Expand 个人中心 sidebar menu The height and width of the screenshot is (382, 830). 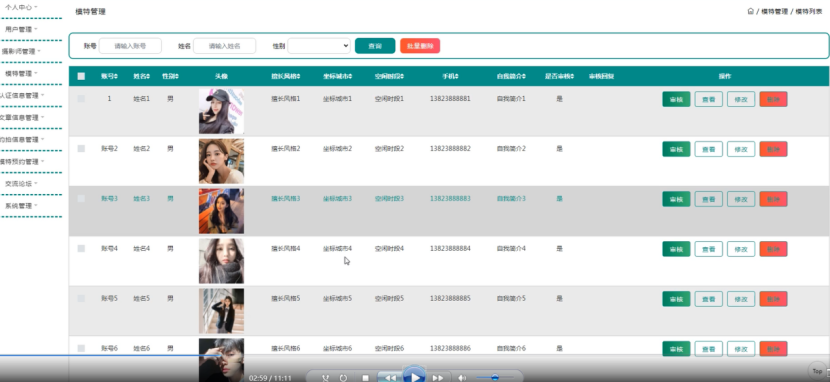point(21,7)
